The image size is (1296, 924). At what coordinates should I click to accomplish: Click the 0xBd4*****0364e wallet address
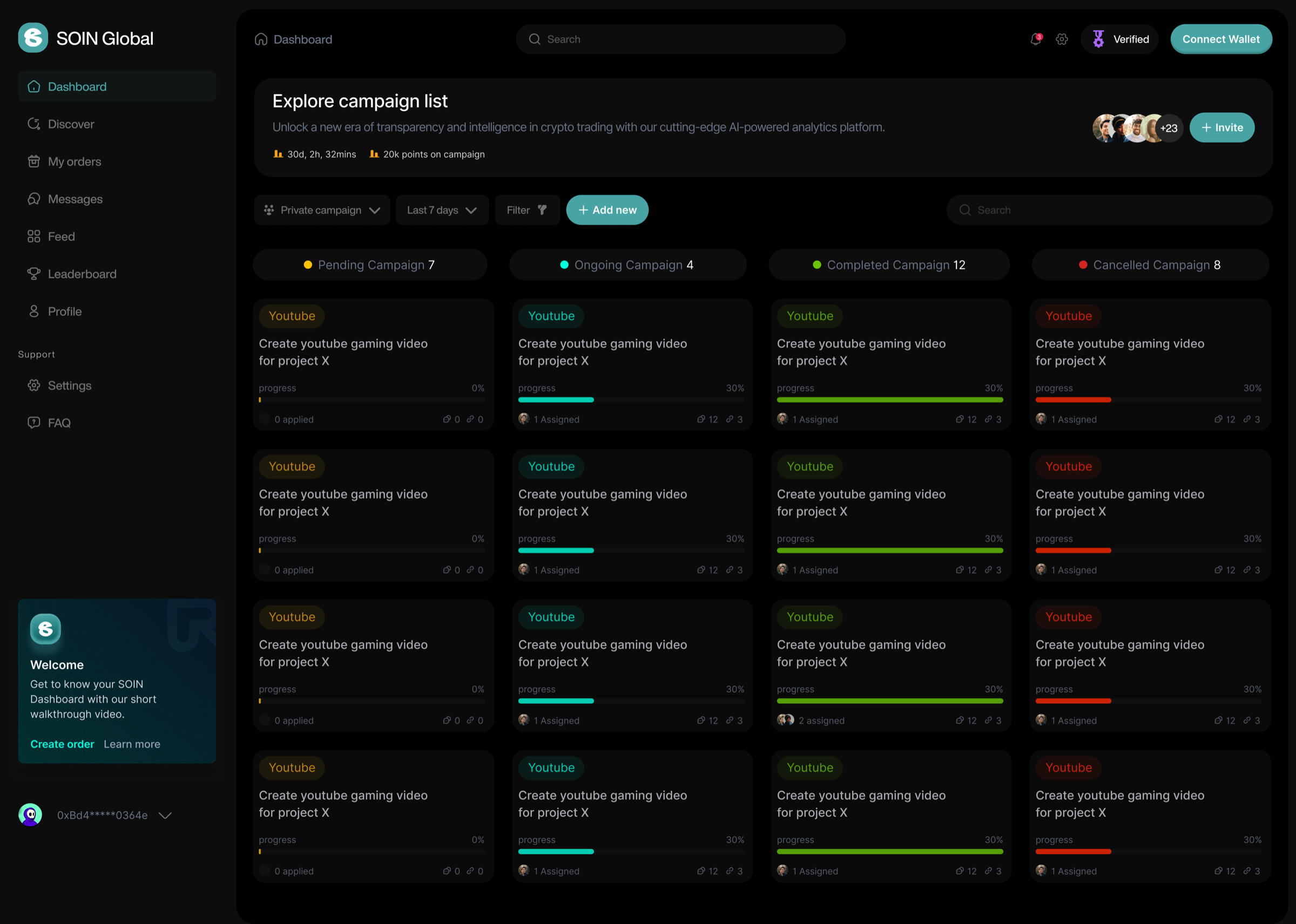(x=103, y=816)
